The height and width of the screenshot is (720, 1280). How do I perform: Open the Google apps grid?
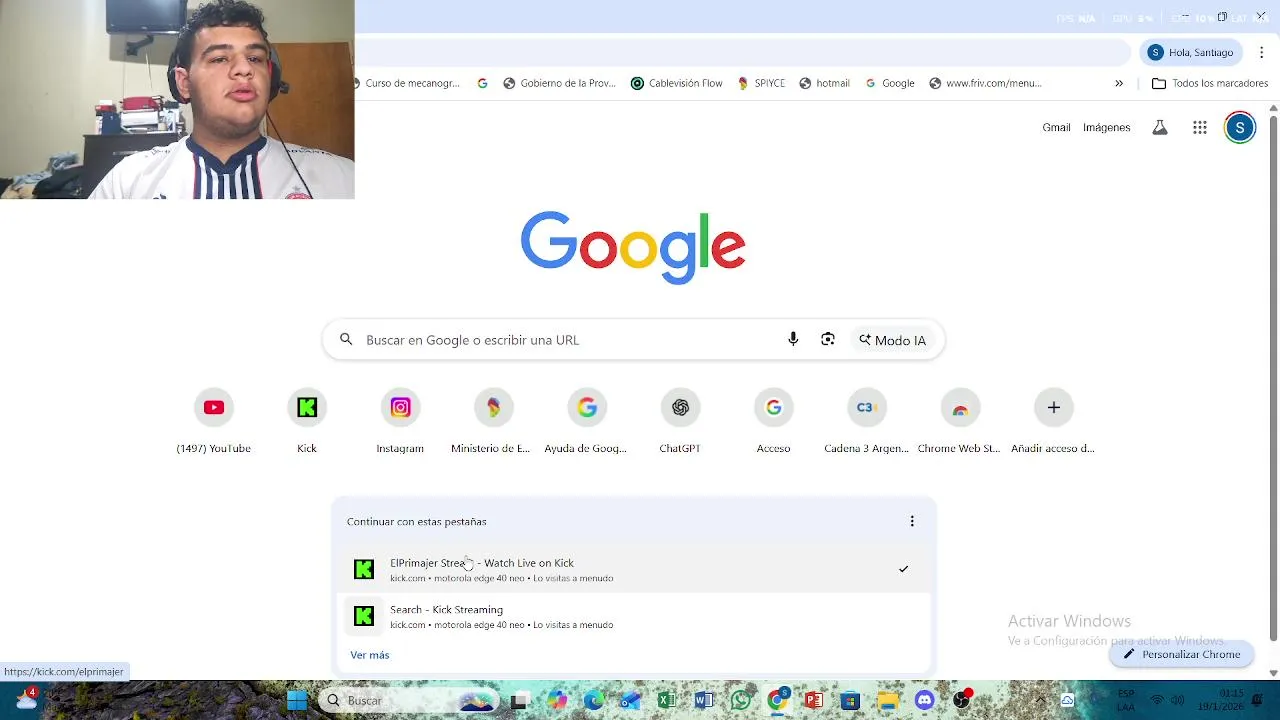click(x=1200, y=127)
